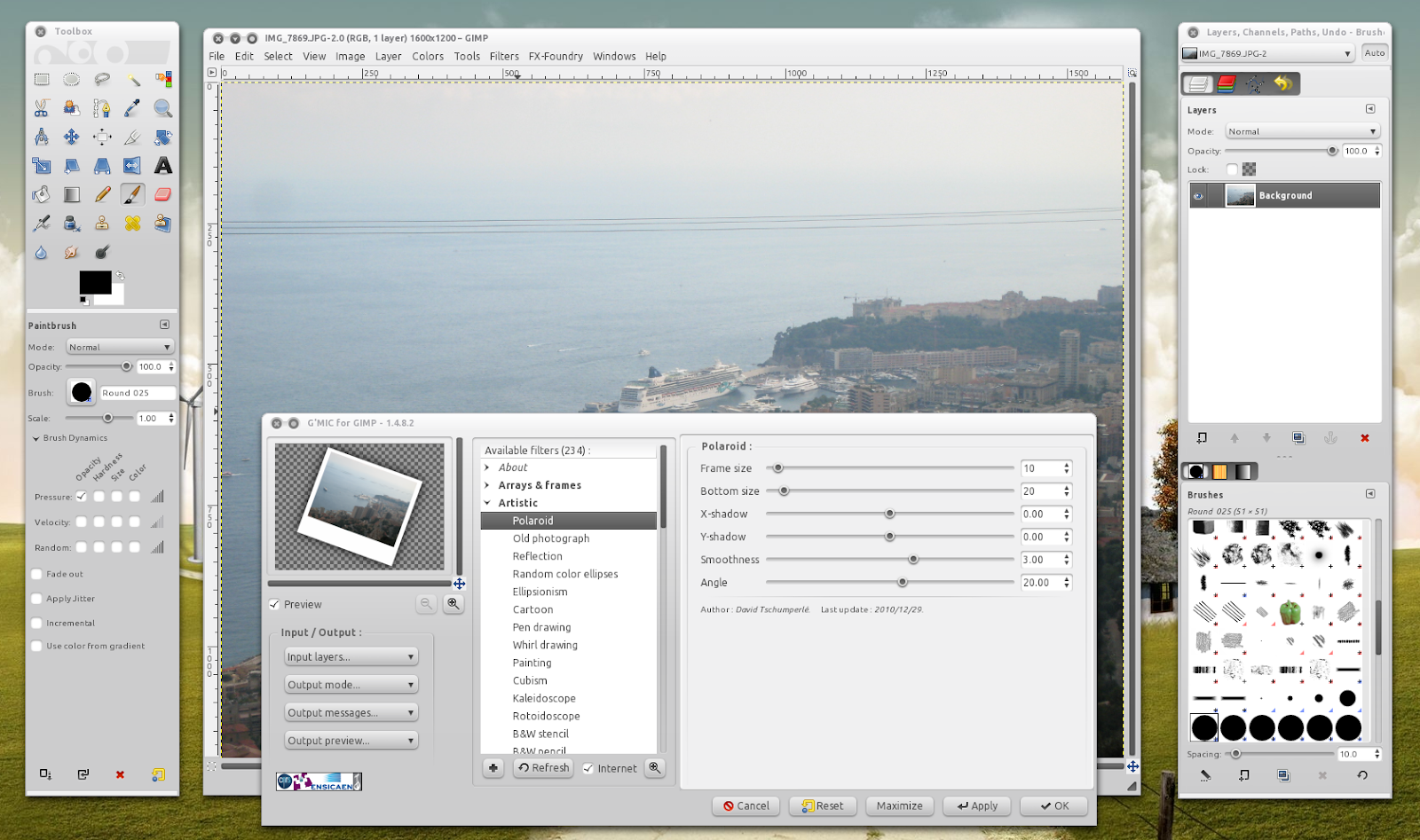Click the delete layer red X icon
1420x840 pixels.
[1365, 438]
